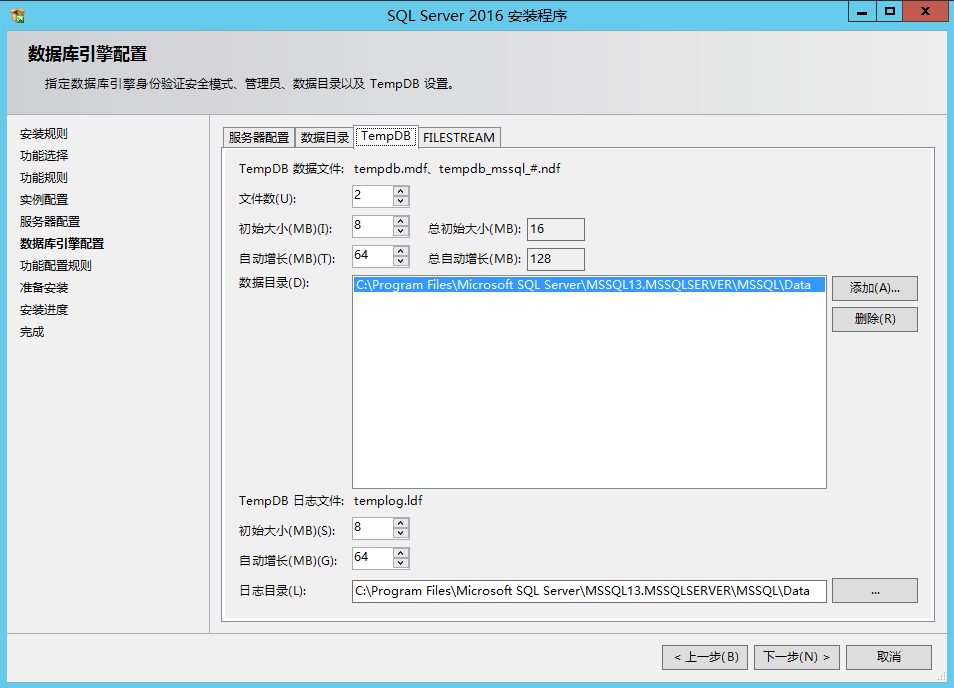The height and width of the screenshot is (688, 954).
Task: Select 安装规则 in the left step list
Action: tap(44, 134)
